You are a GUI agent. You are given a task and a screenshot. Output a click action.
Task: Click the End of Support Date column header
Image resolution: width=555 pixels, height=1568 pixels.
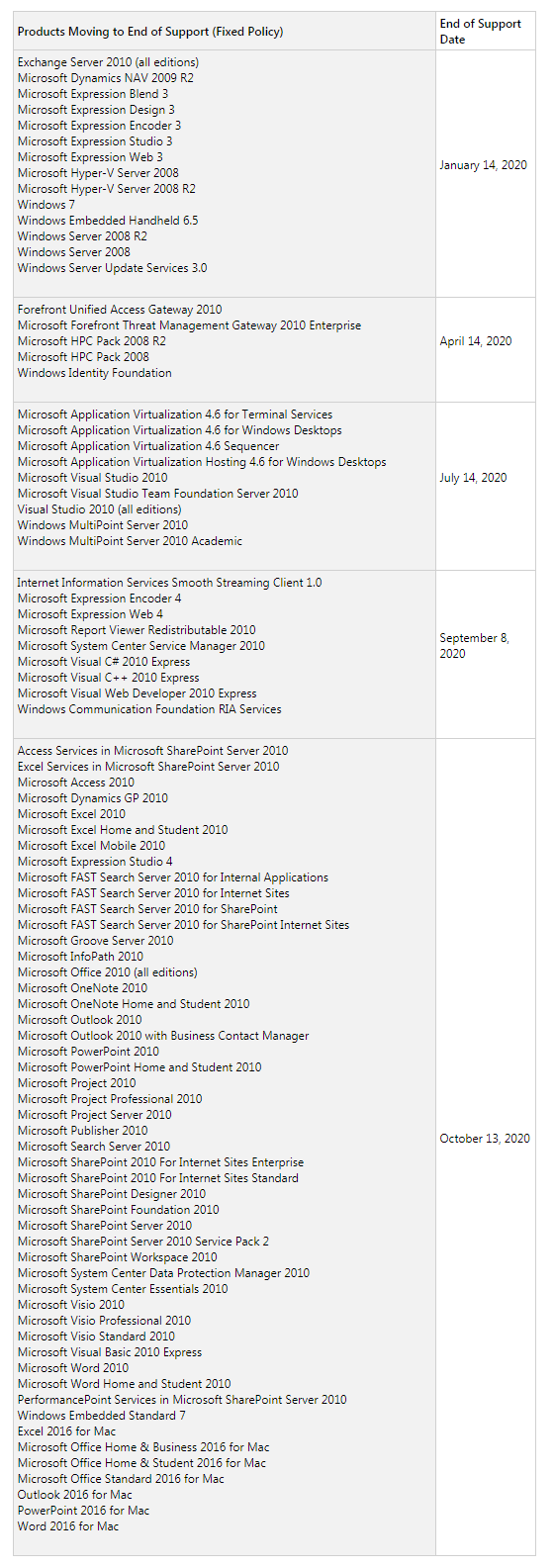tap(481, 32)
